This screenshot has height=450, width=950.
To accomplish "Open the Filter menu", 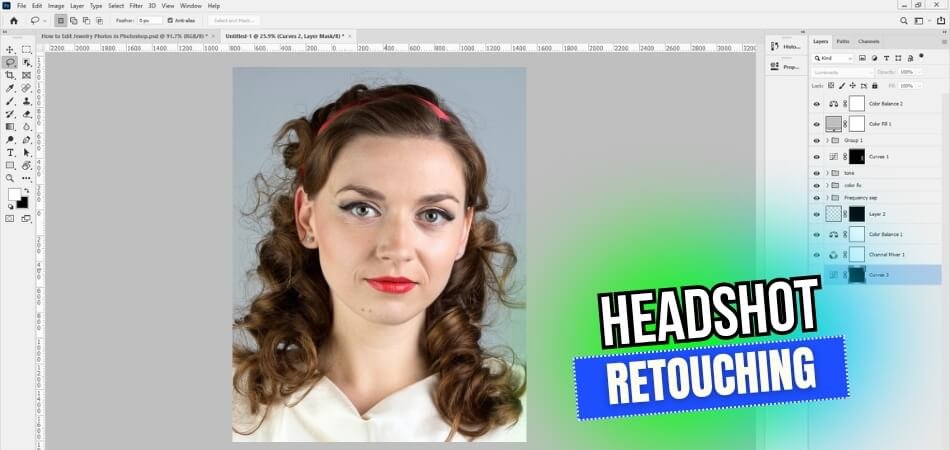I will (136, 5).
